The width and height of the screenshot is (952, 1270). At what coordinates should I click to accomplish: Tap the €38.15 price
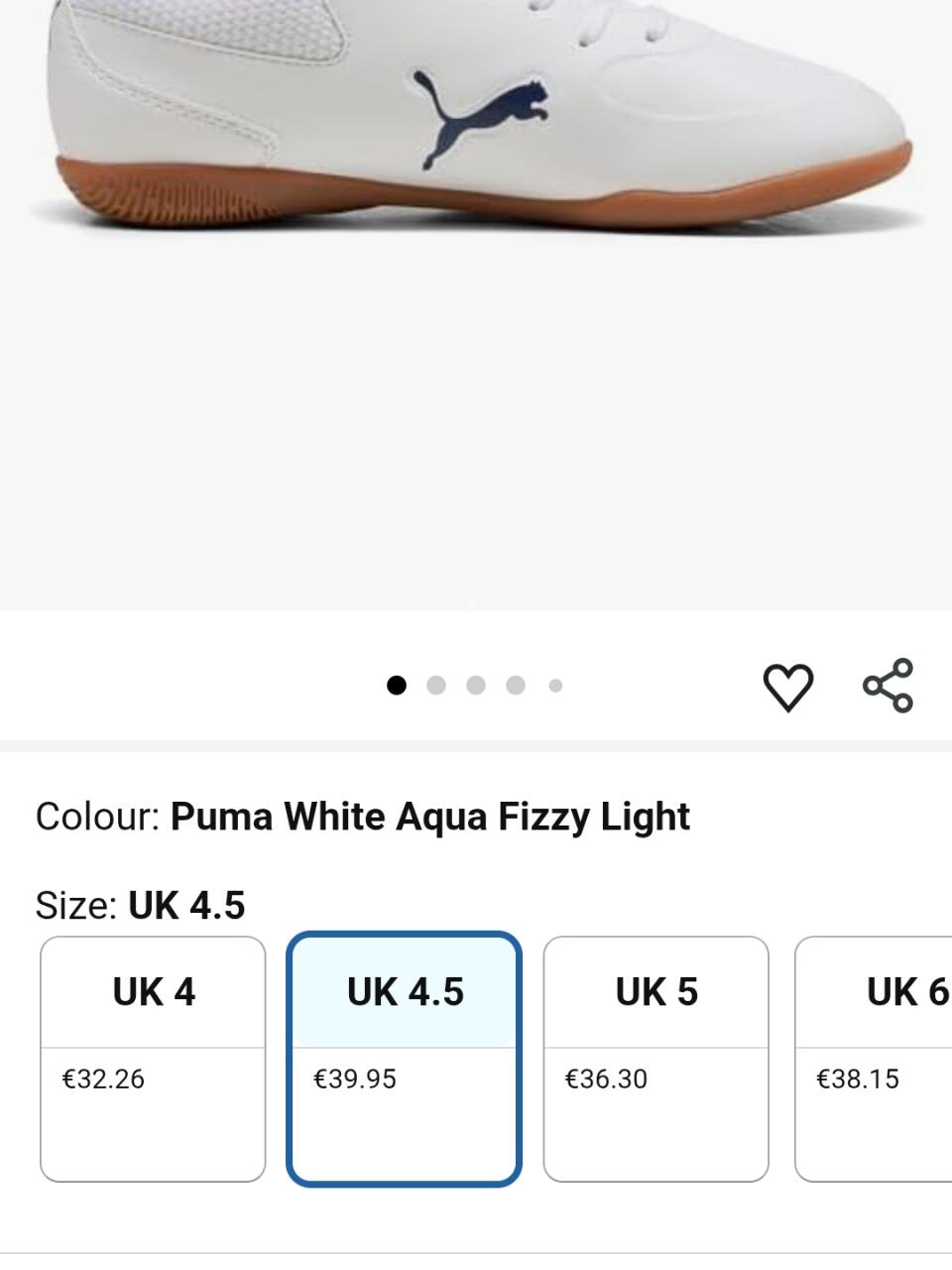click(857, 1079)
